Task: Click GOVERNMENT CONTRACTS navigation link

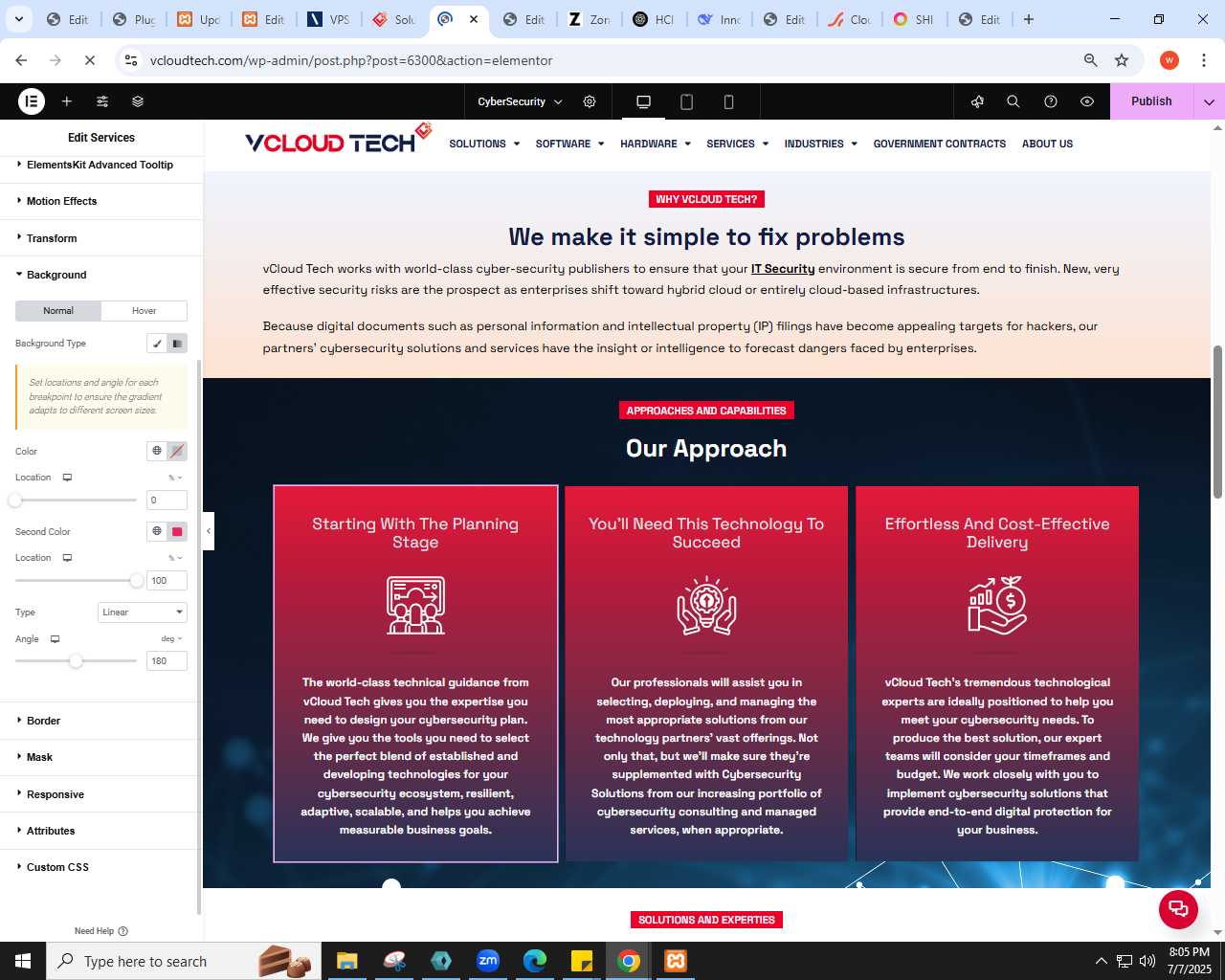Action: (939, 144)
